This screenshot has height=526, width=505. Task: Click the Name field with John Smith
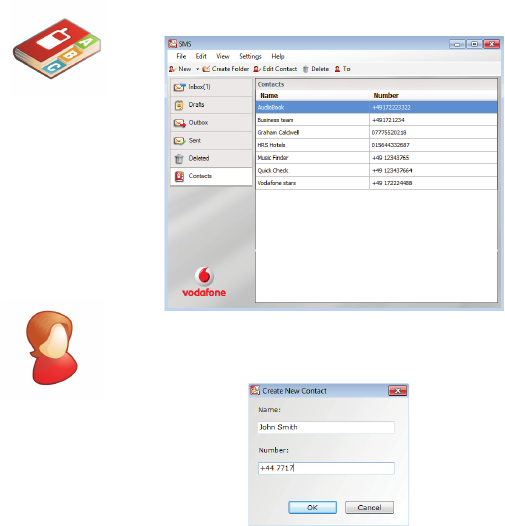326,427
